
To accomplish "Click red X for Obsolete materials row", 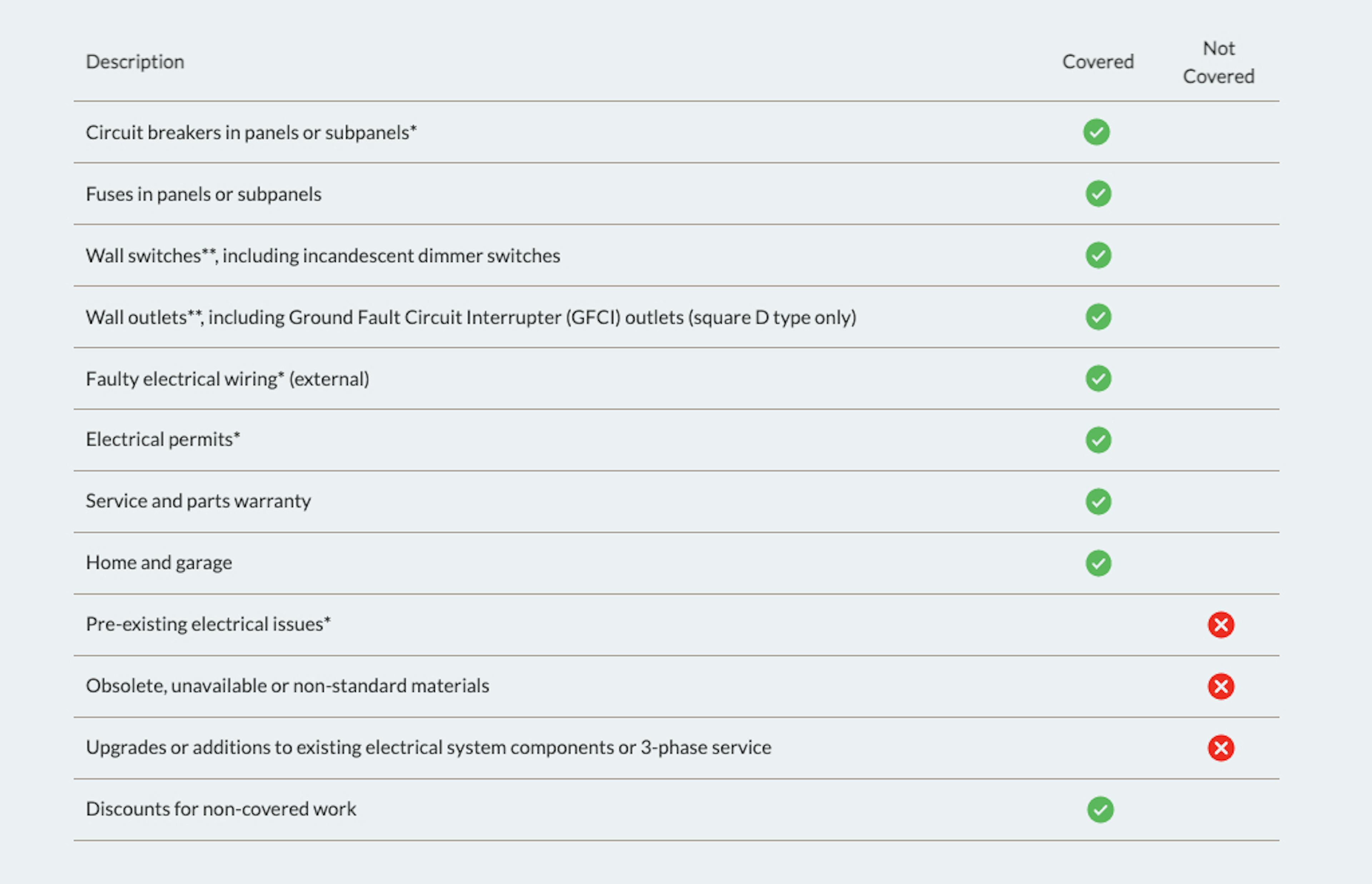I will pos(1221,686).
